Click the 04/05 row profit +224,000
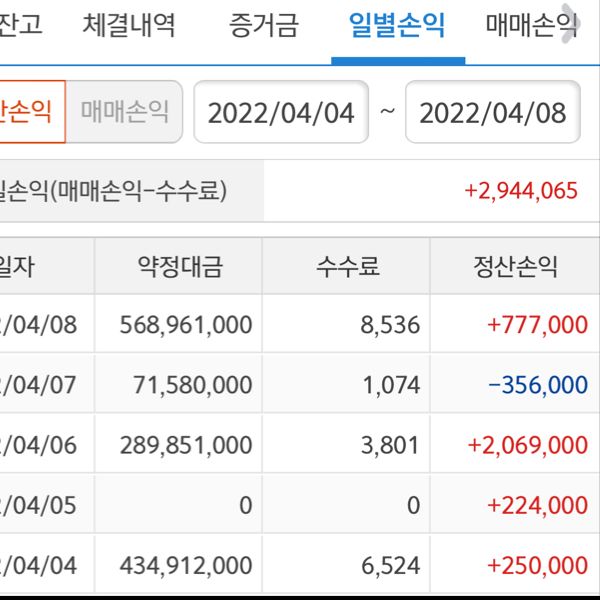This screenshot has height=600, width=600. pos(537,505)
